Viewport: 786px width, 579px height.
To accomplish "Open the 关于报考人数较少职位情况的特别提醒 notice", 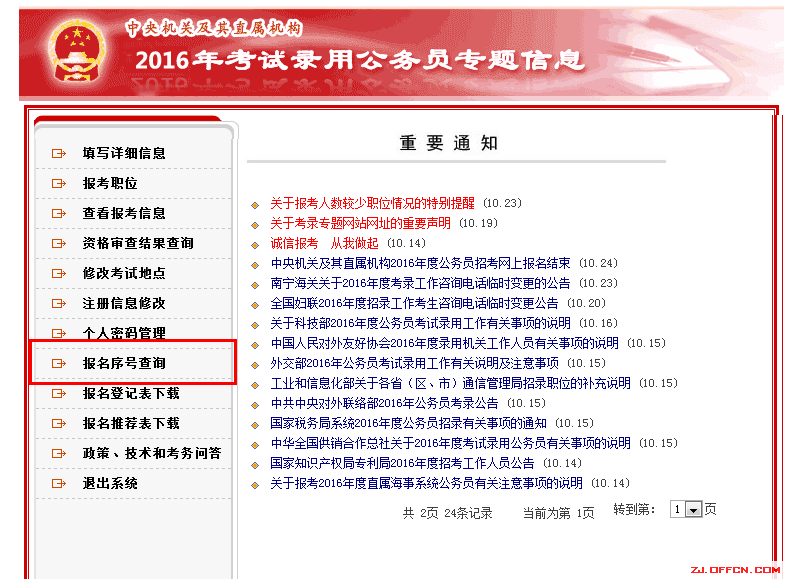I will 372,203.
